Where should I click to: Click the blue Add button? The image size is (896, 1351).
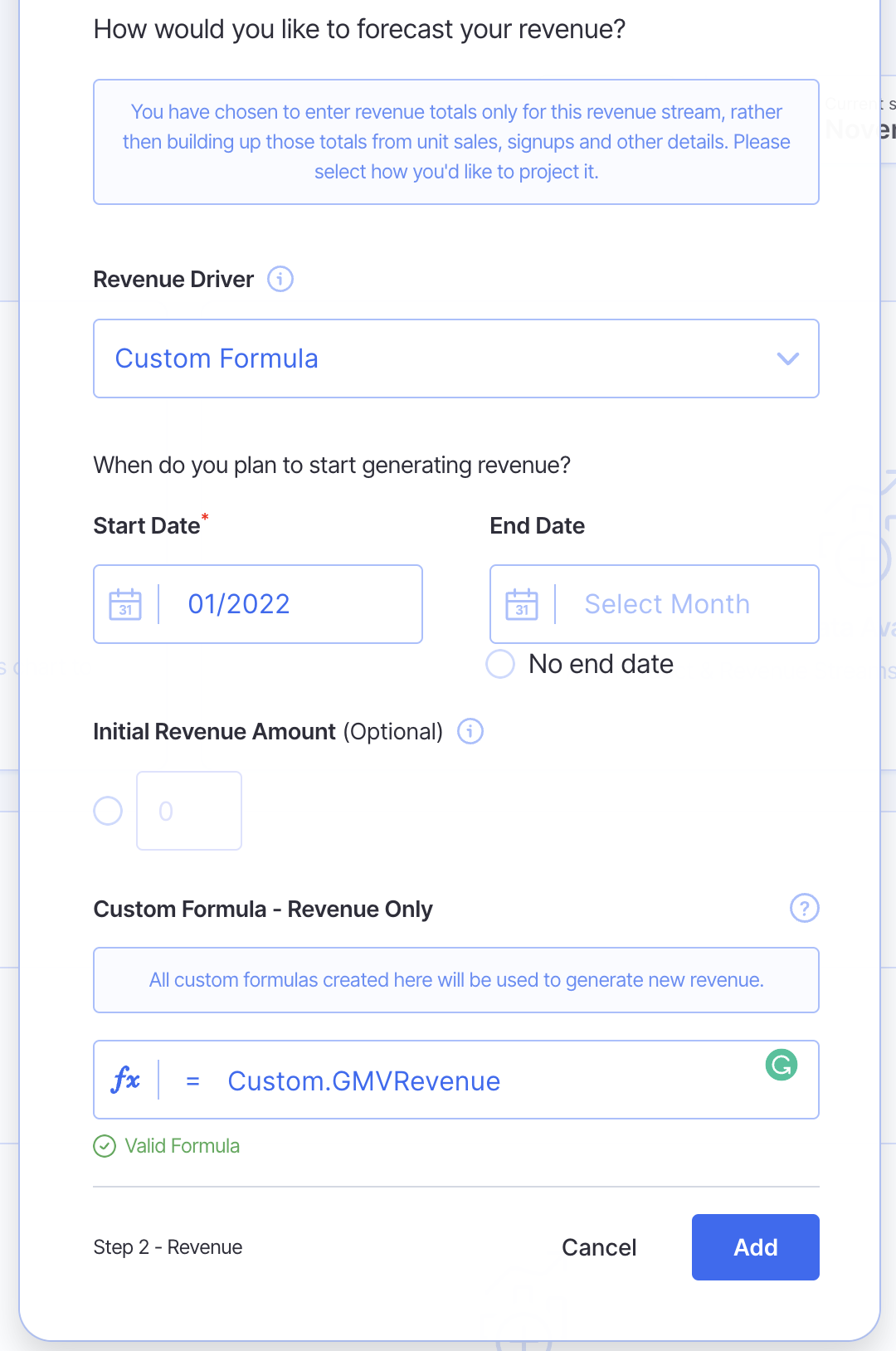click(x=755, y=1246)
